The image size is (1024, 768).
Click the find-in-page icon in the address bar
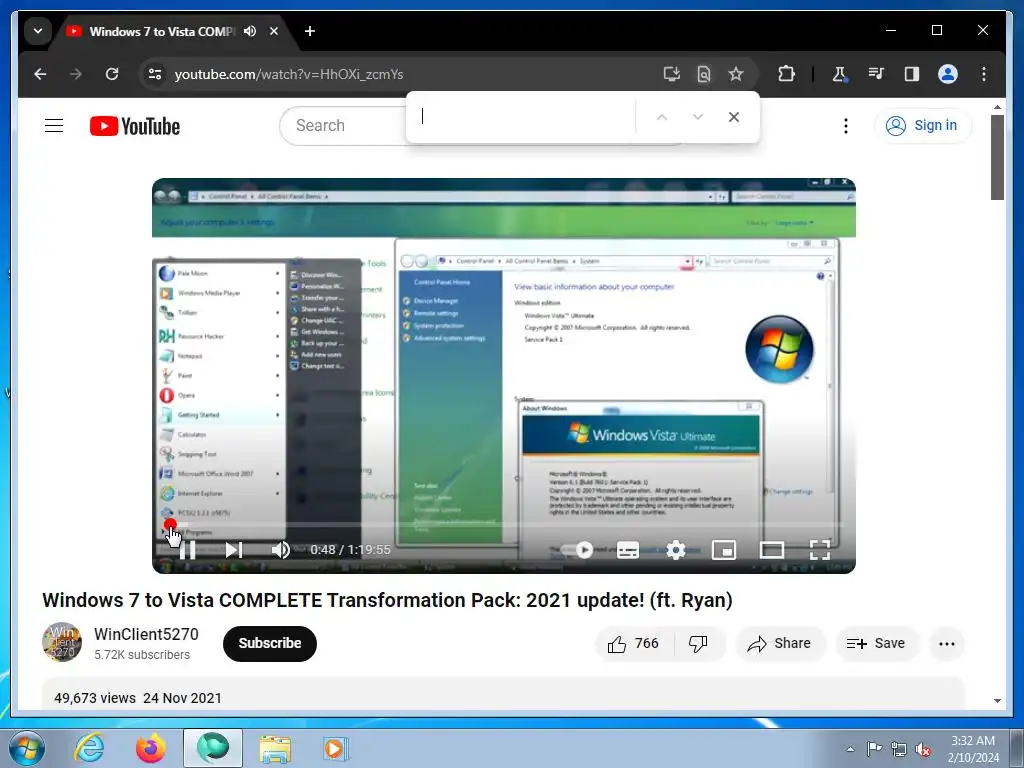(703, 74)
